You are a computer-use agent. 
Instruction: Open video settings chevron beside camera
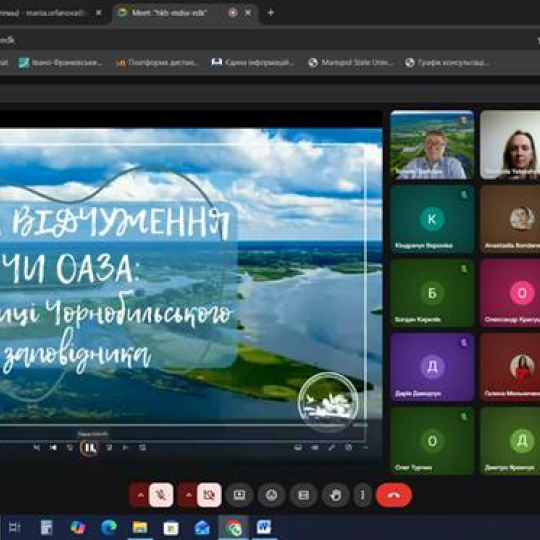(188, 495)
